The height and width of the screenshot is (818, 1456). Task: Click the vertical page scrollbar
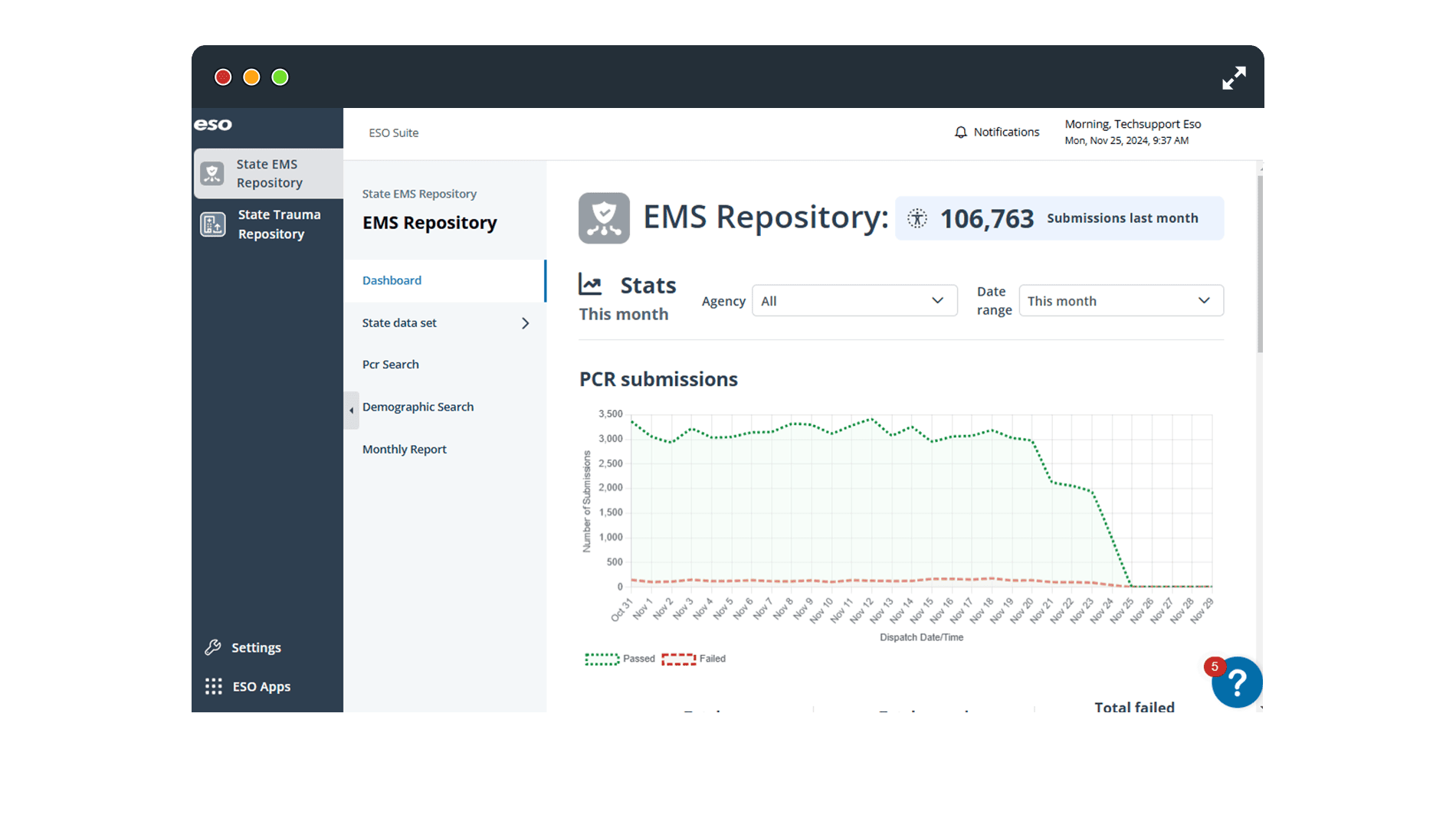point(1259,264)
